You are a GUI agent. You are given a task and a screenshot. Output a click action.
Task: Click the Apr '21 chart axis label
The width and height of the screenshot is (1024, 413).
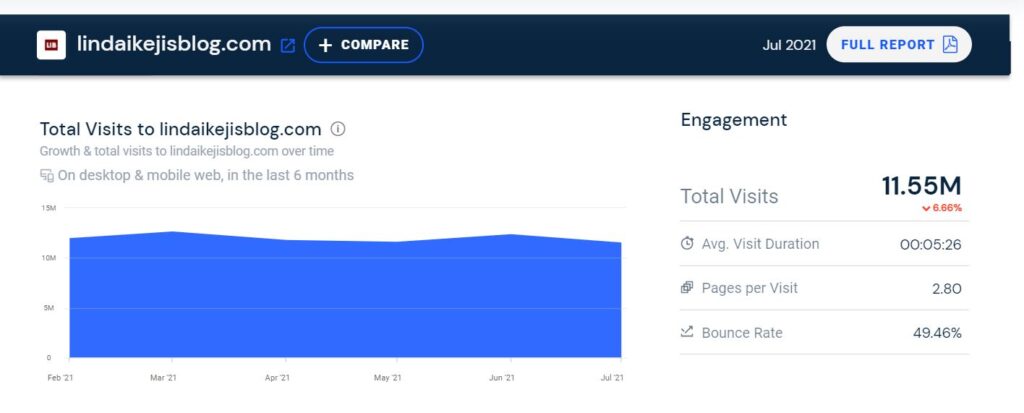coord(277,378)
